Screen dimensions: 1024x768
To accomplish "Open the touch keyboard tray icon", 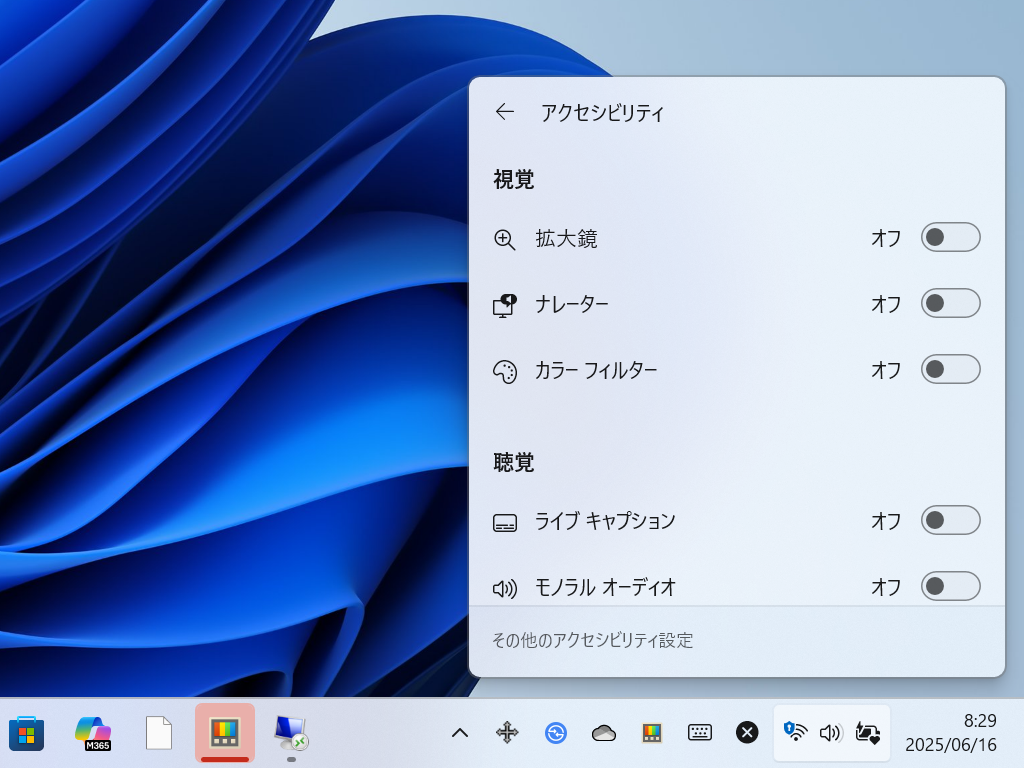I will (x=699, y=733).
